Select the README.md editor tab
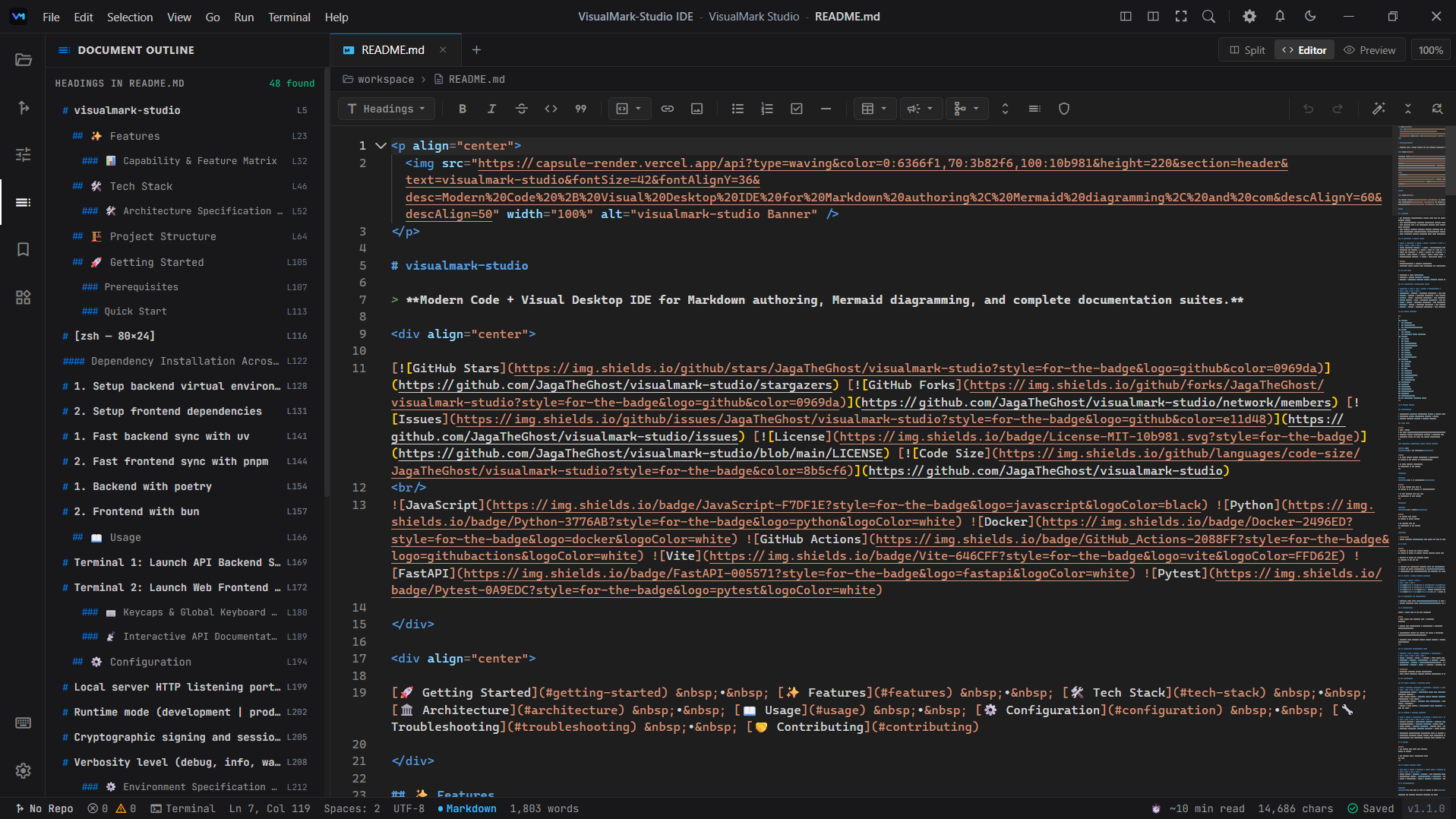This screenshot has width=1456, height=819. [395, 50]
